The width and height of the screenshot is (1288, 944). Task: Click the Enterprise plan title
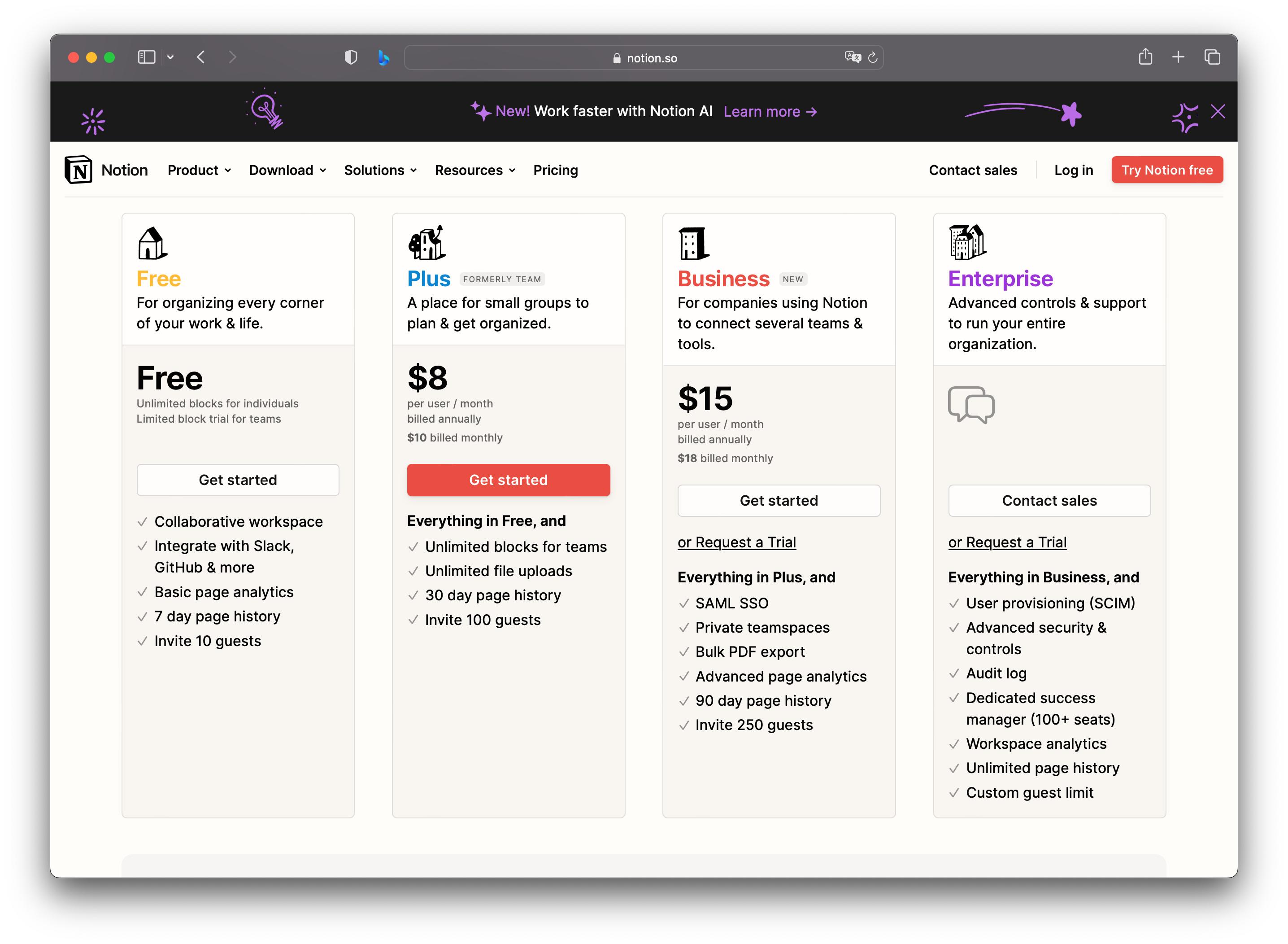(1000, 279)
